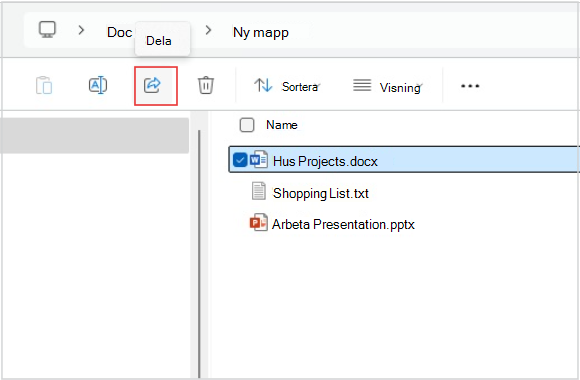Click the Share (Dela) arrow icon

click(152, 85)
